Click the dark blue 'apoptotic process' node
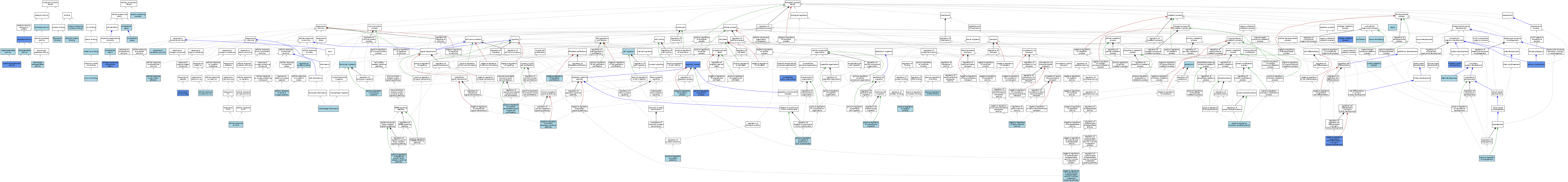The height and width of the screenshot is (182, 1568). [x=693, y=64]
